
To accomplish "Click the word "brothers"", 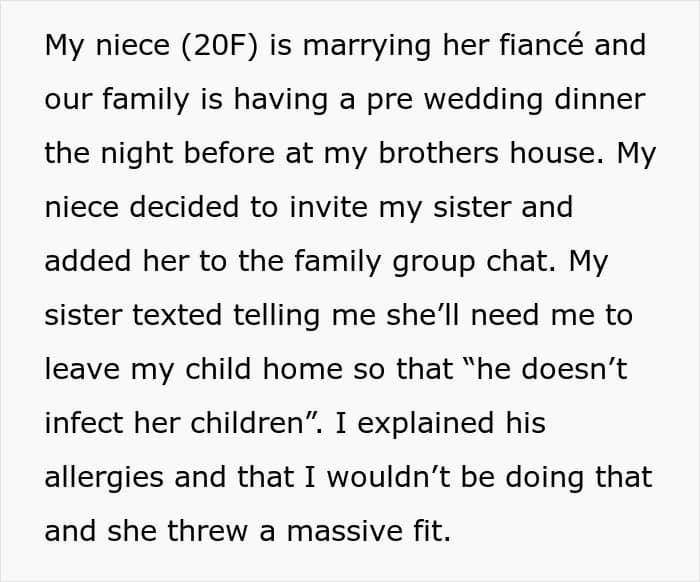I will 438,153.
